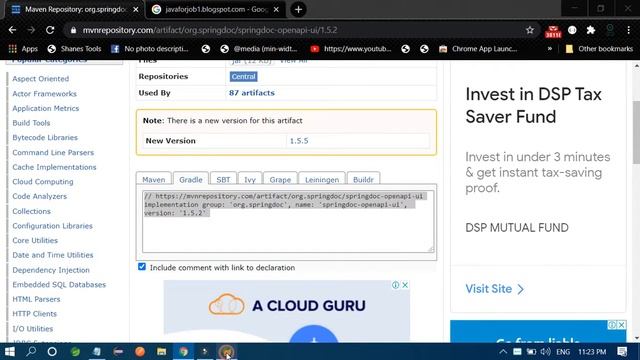Open the Dependency Injection category

(x=51, y=270)
